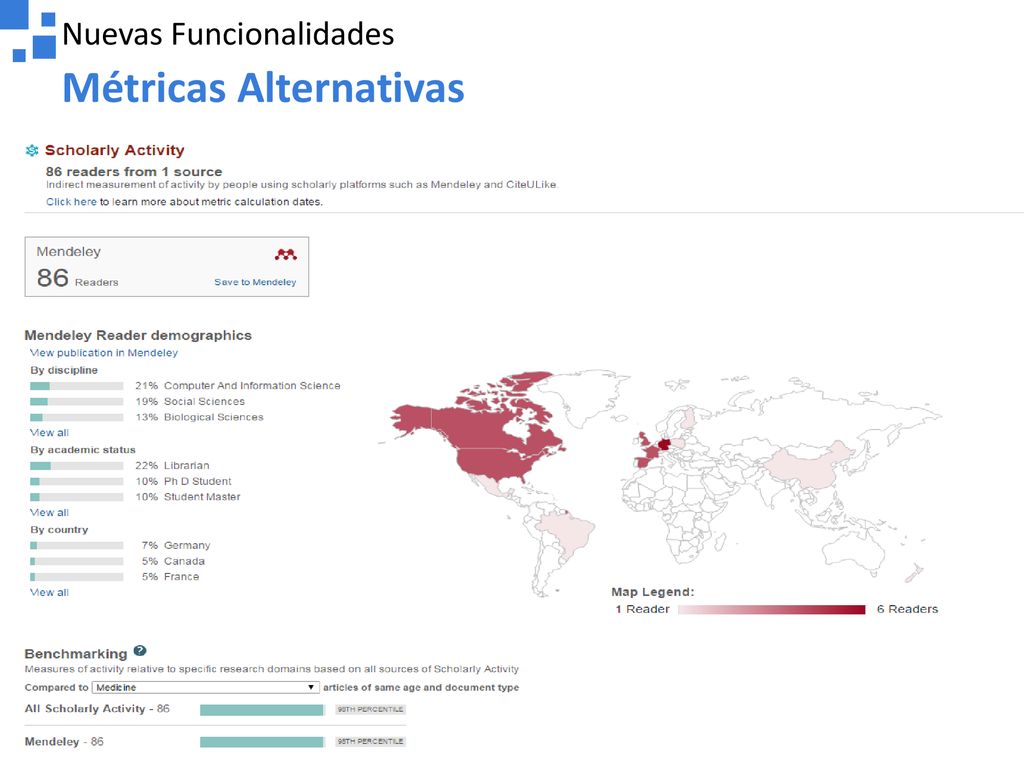Click the '6 Readers' legend label
Image resolution: width=1024 pixels, height=768 pixels.
pos(908,609)
